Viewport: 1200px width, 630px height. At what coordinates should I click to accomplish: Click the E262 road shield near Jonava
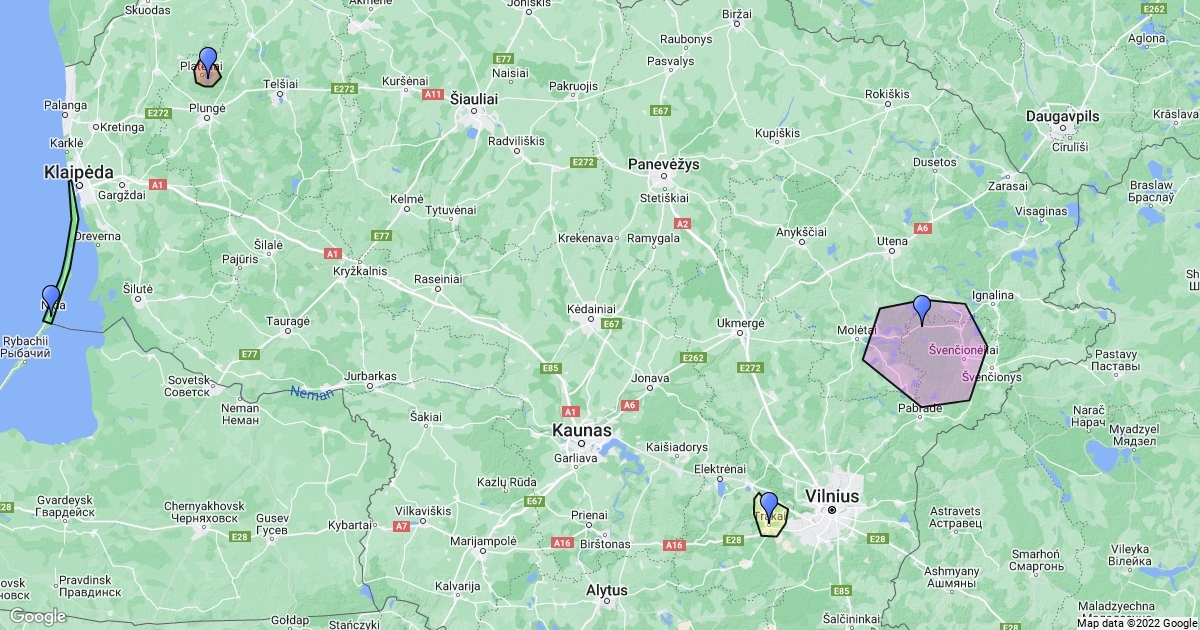pyautogui.click(x=692, y=357)
